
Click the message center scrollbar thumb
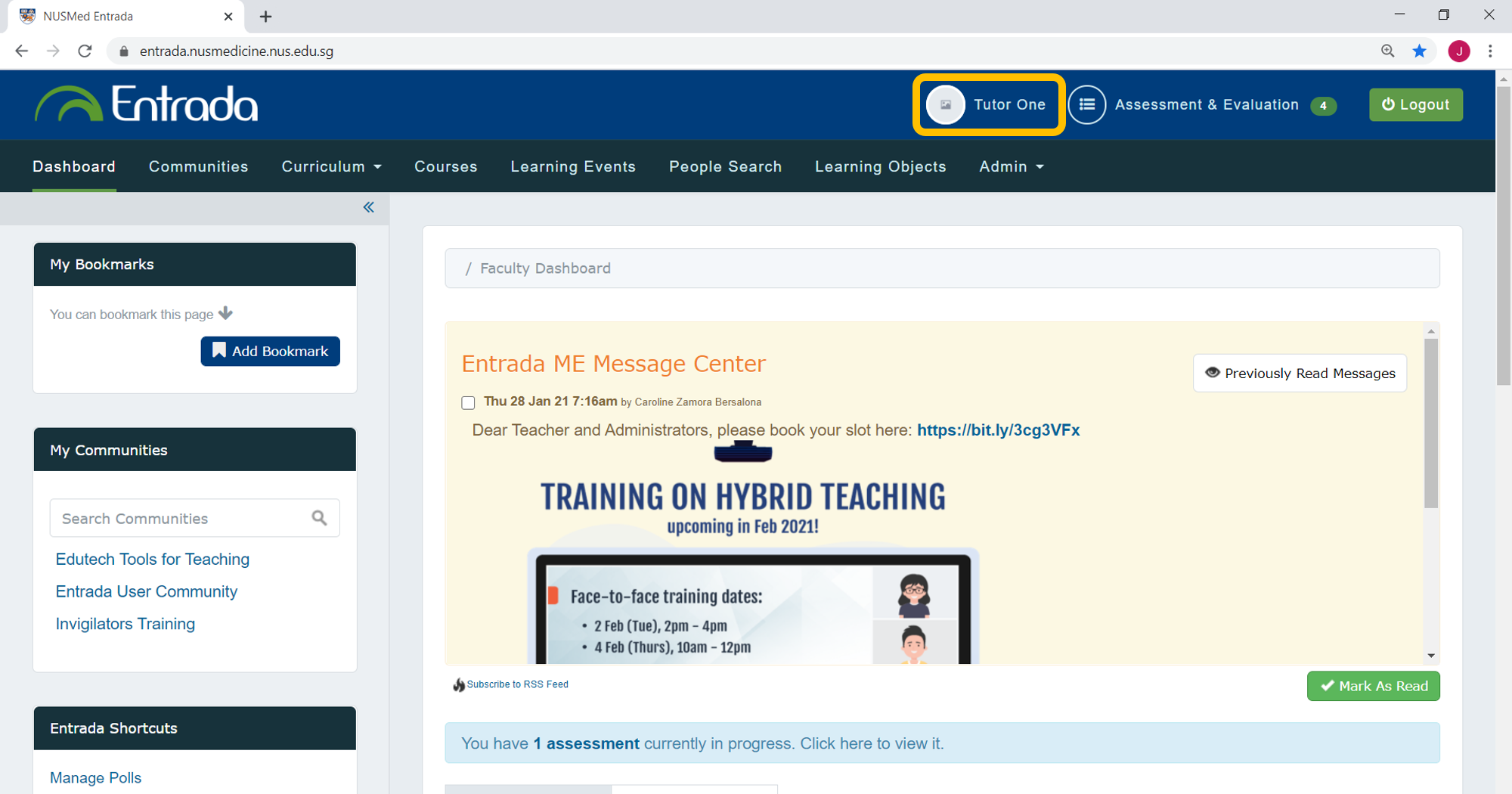point(1430,423)
